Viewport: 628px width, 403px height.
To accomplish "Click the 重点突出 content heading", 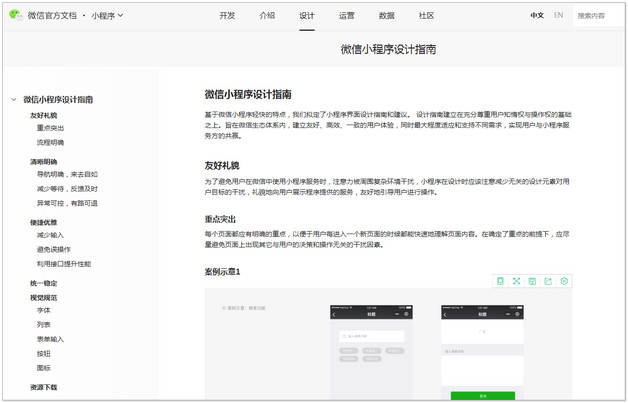I will pos(220,219).
